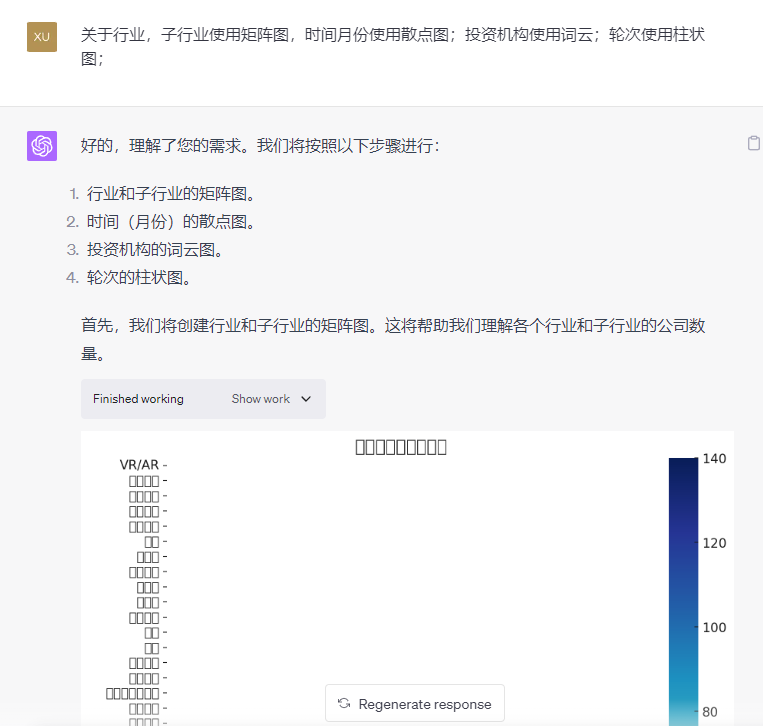Click the heatmap chart title
The image size is (763, 726).
click(401, 447)
